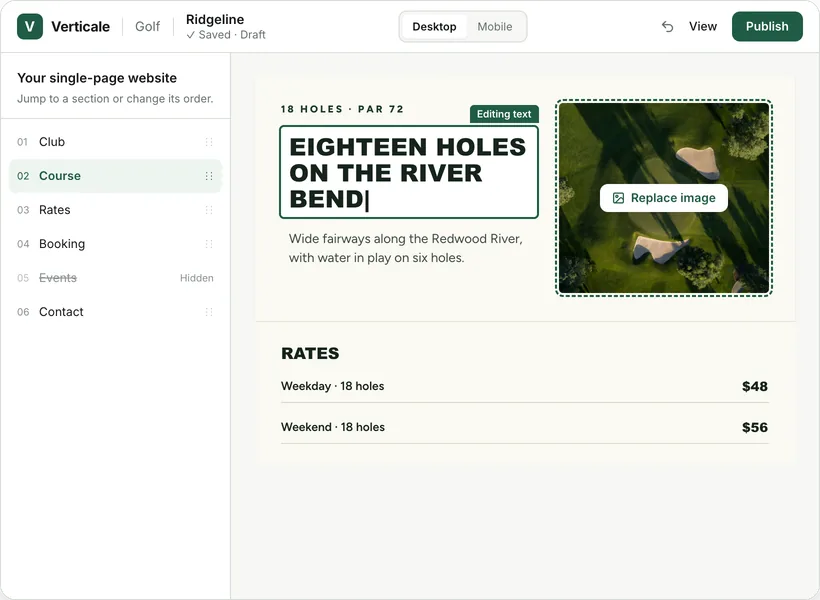This screenshot has width=820, height=600.
Task: Click the Ridgeline site name
Action: pyautogui.click(x=215, y=19)
